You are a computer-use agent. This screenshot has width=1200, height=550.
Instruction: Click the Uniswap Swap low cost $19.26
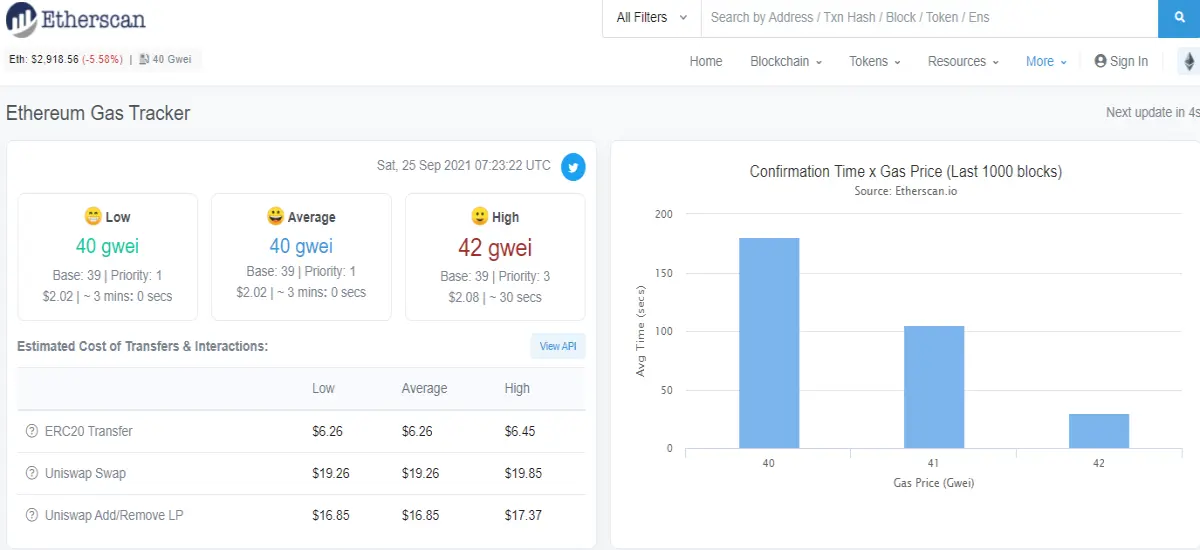tap(331, 473)
